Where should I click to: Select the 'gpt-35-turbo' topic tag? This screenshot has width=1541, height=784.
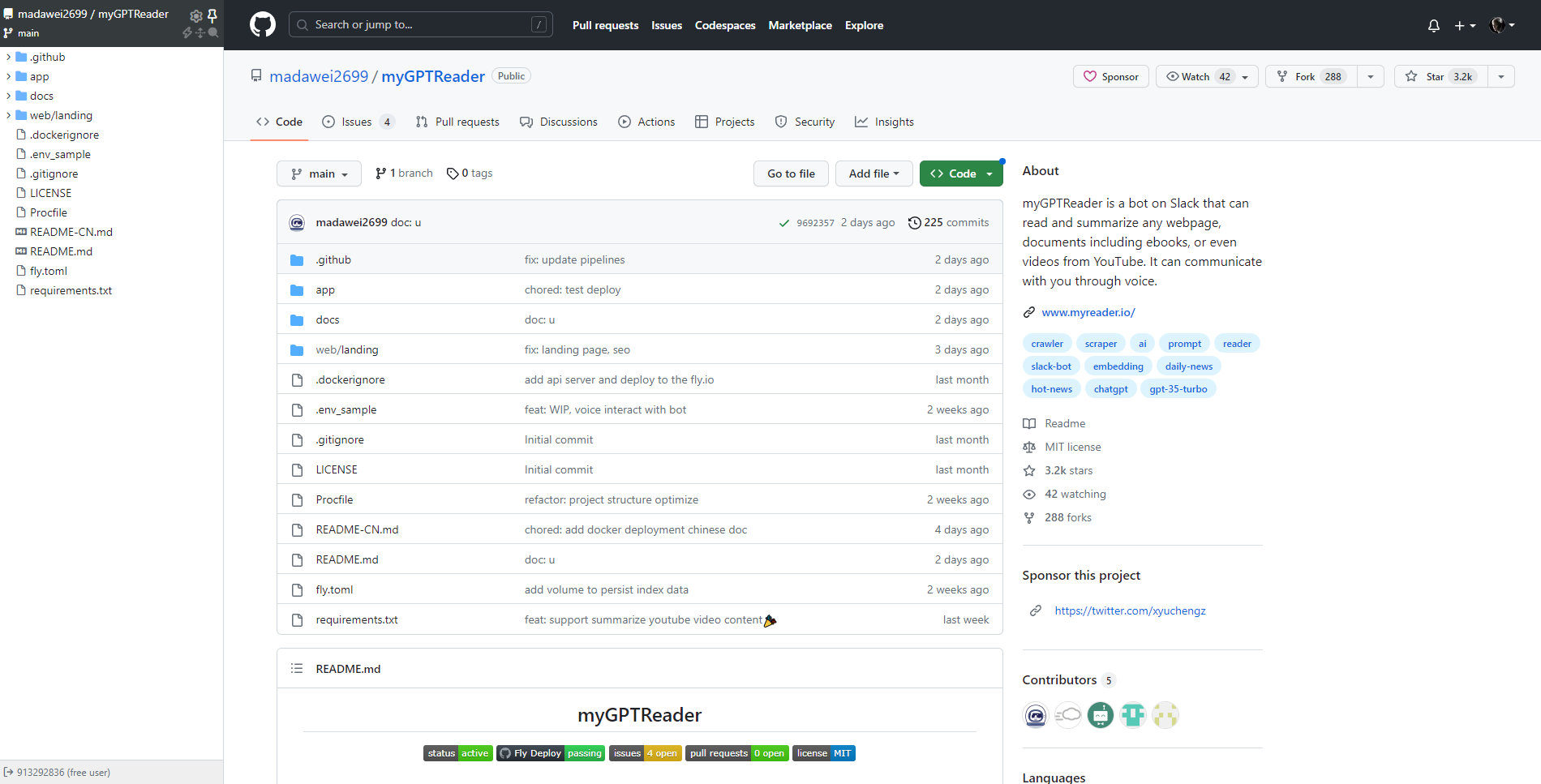pyautogui.click(x=1178, y=389)
